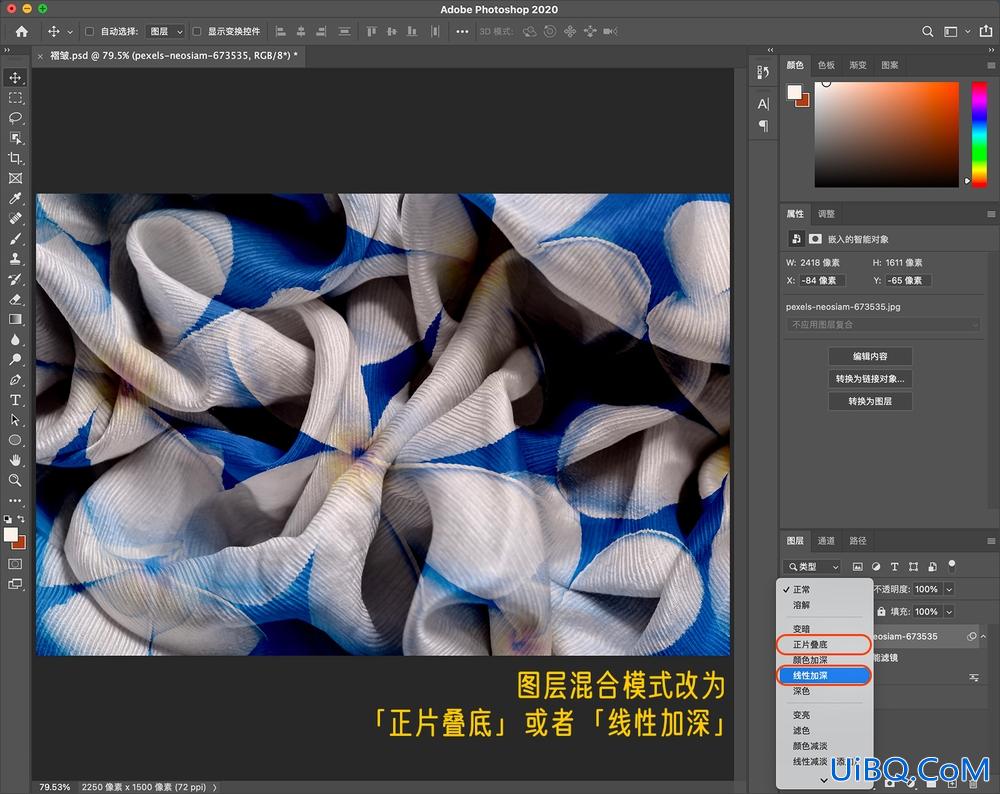Toggle Quick Mask mode
The height and width of the screenshot is (794, 1000).
coord(15,564)
